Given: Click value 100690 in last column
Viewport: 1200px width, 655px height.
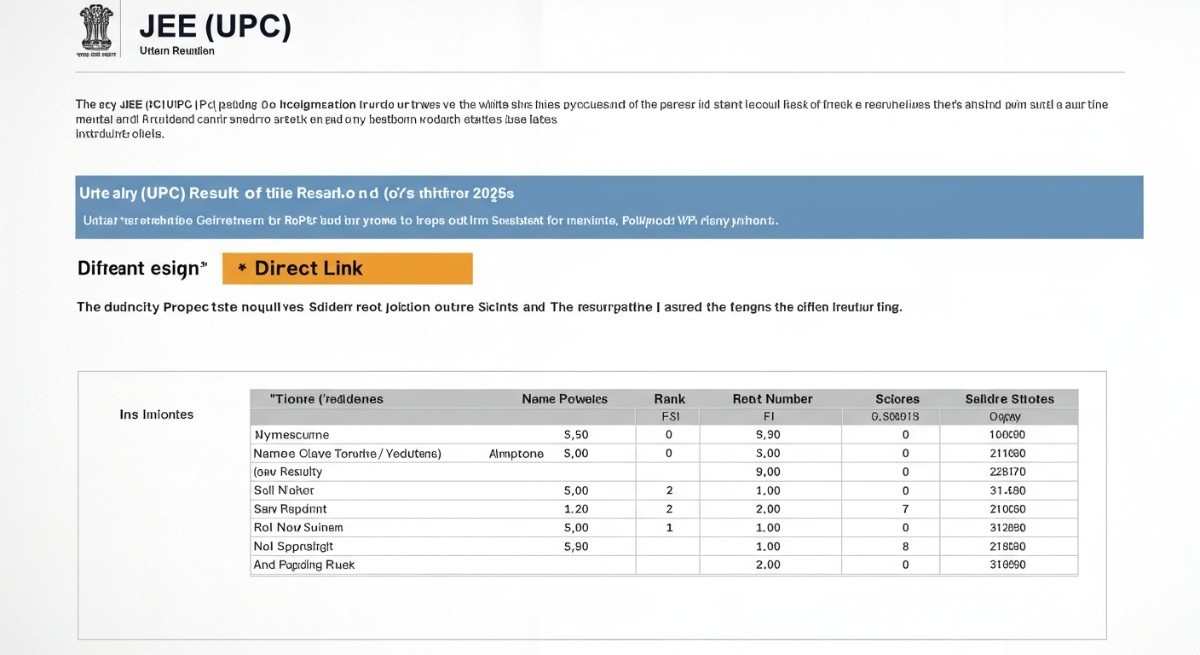Looking at the screenshot, I should (1006, 435).
